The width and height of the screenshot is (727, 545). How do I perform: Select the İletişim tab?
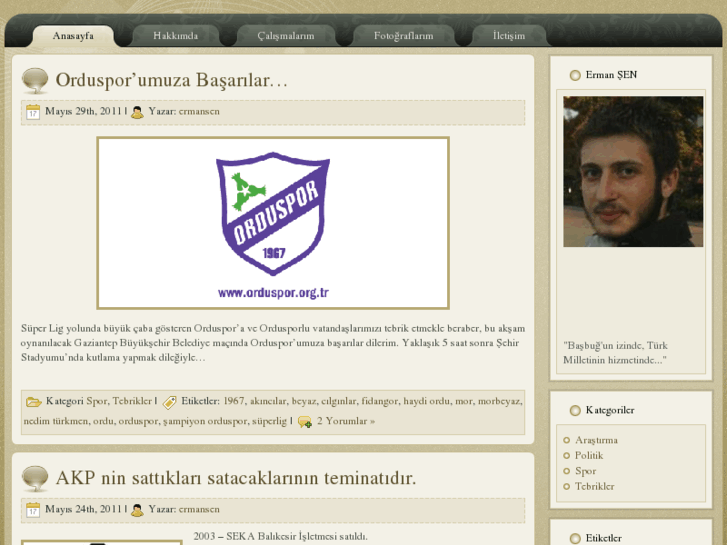(x=509, y=36)
